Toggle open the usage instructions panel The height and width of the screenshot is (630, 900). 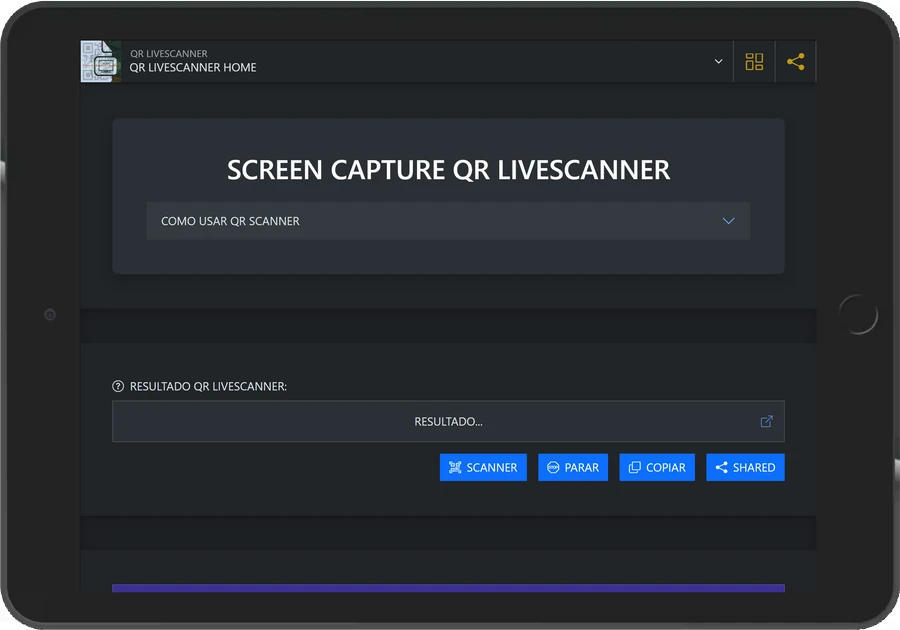point(448,221)
